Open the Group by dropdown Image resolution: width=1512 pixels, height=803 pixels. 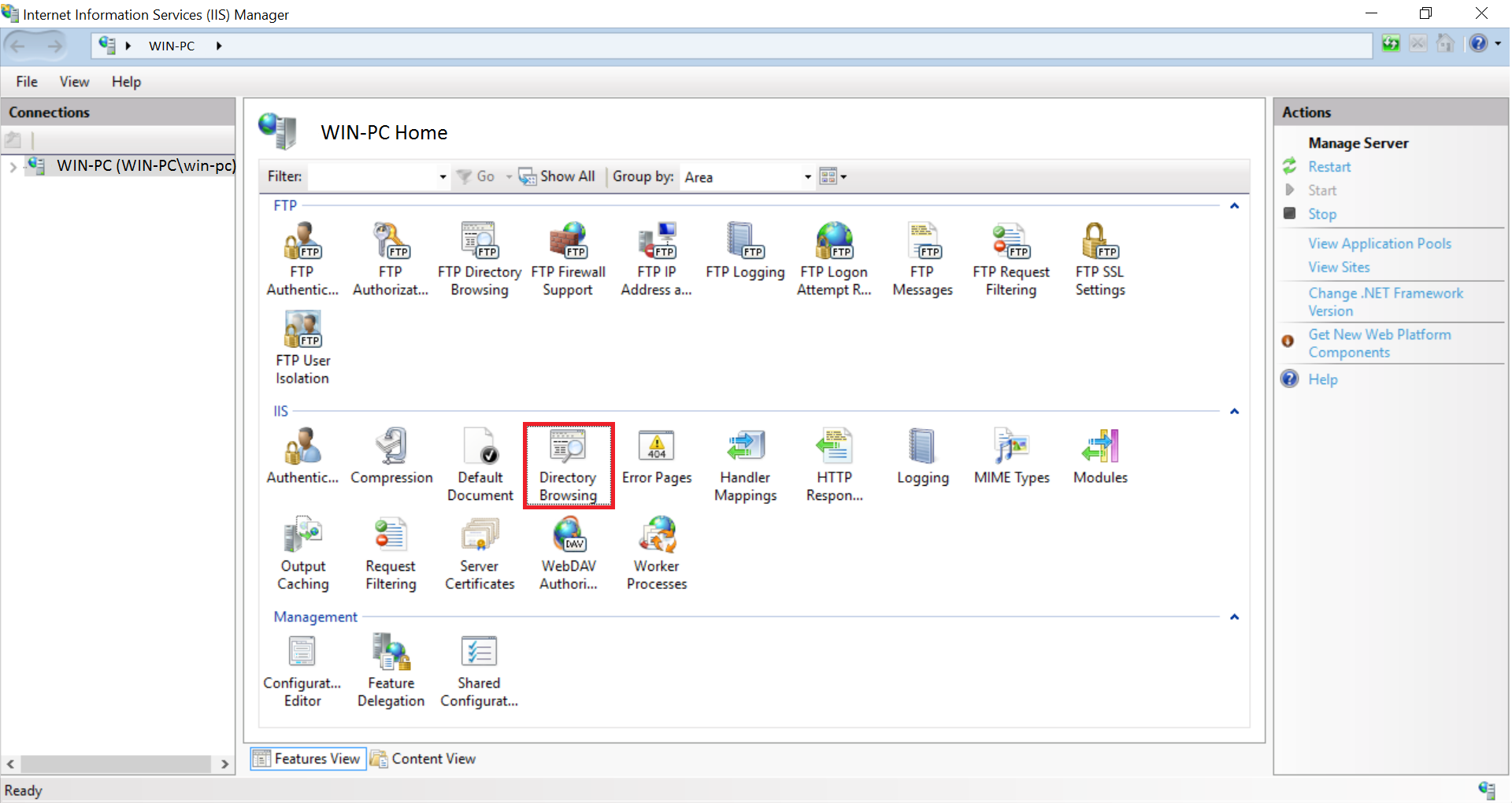pyautogui.click(x=807, y=177)
